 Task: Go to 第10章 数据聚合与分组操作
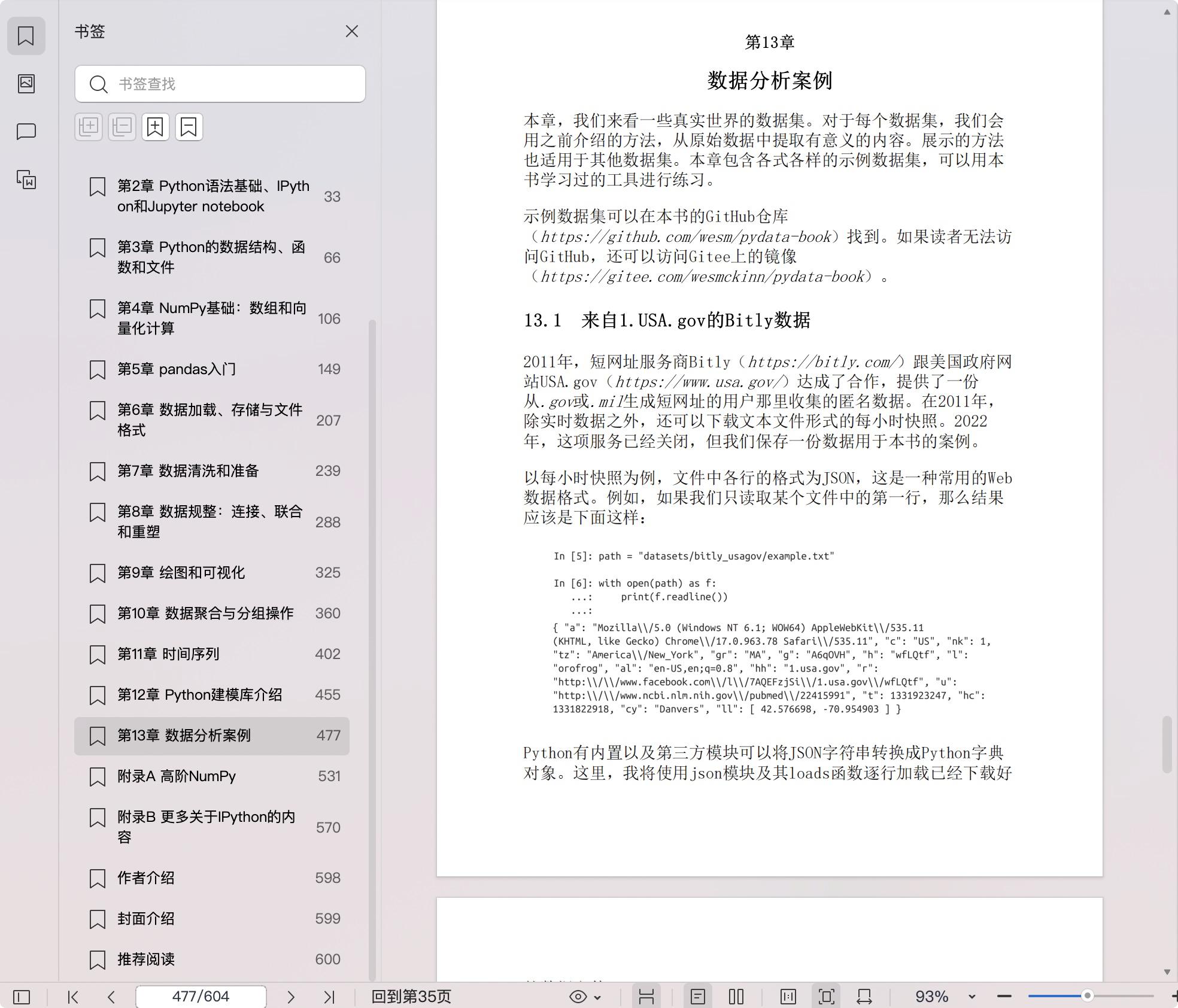coord(212,614)
